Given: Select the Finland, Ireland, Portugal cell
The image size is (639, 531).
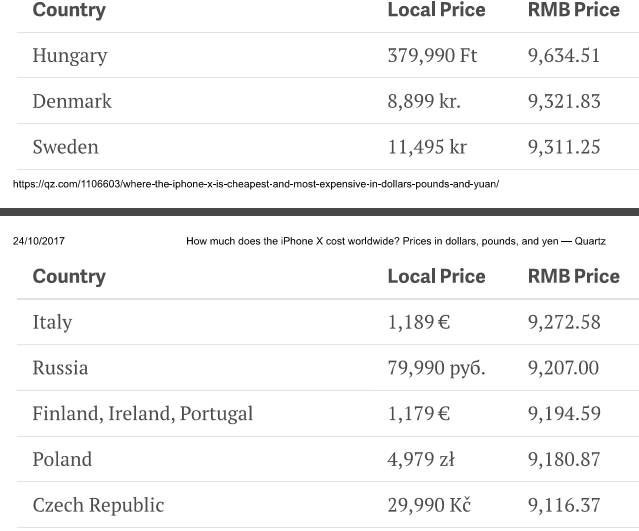Looking at the screenshot, I should (x=142, y=414).
